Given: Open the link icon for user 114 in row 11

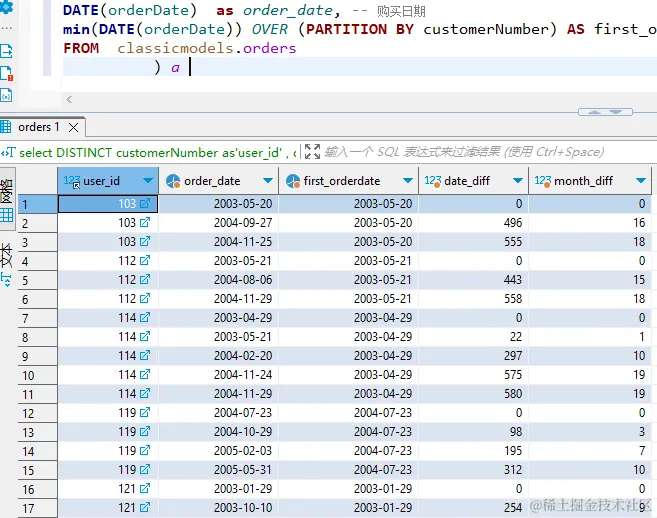Looking at the screenshot, I should pyautogui.click(x=145, y=394).
